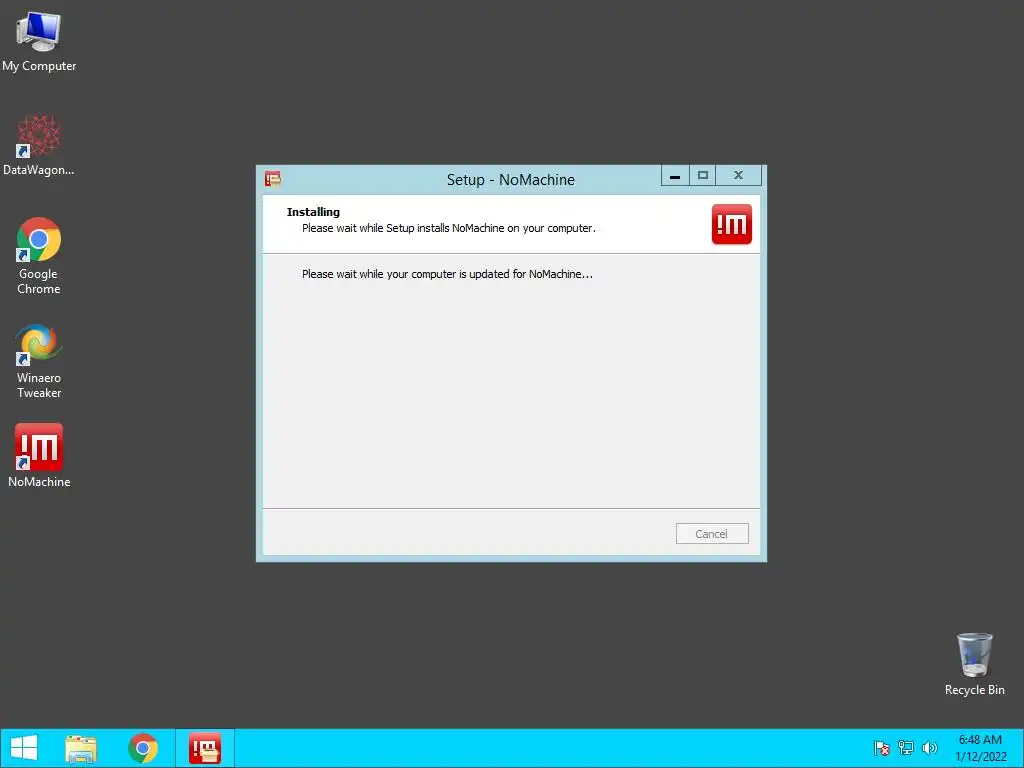Open File Explorer from the taskbar

tap(81, 748)
